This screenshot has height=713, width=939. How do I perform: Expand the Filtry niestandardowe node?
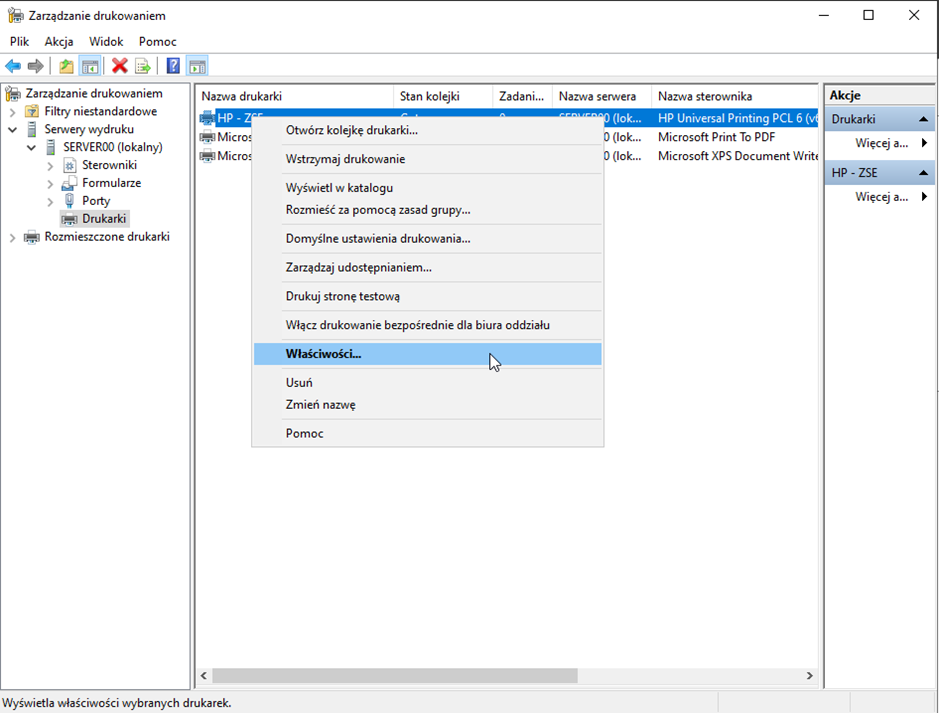coord(13,111)
